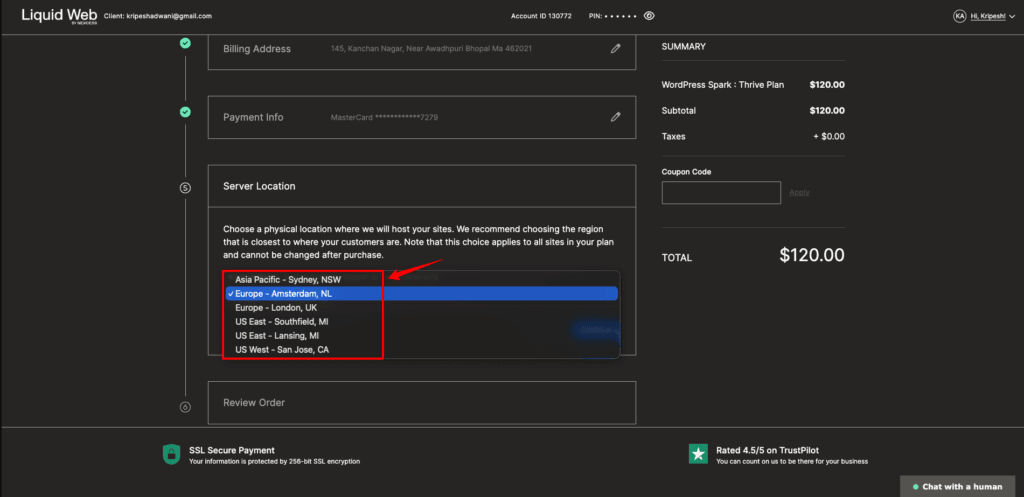Click the Coupon Code input field
This screenshot has width=1024, height=497.
coord(721,193)
